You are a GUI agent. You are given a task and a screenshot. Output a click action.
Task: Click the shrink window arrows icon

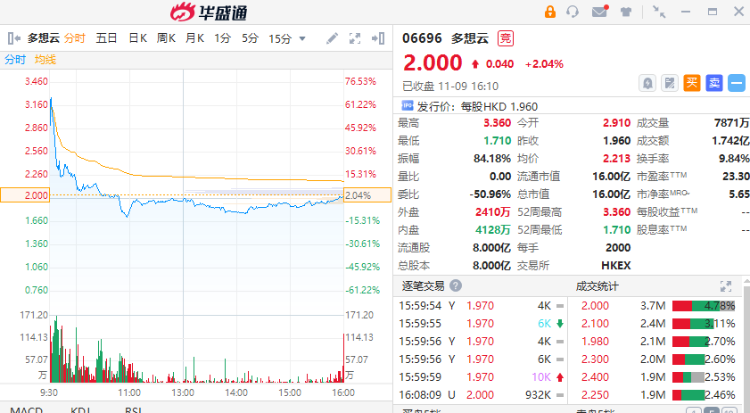660,12
